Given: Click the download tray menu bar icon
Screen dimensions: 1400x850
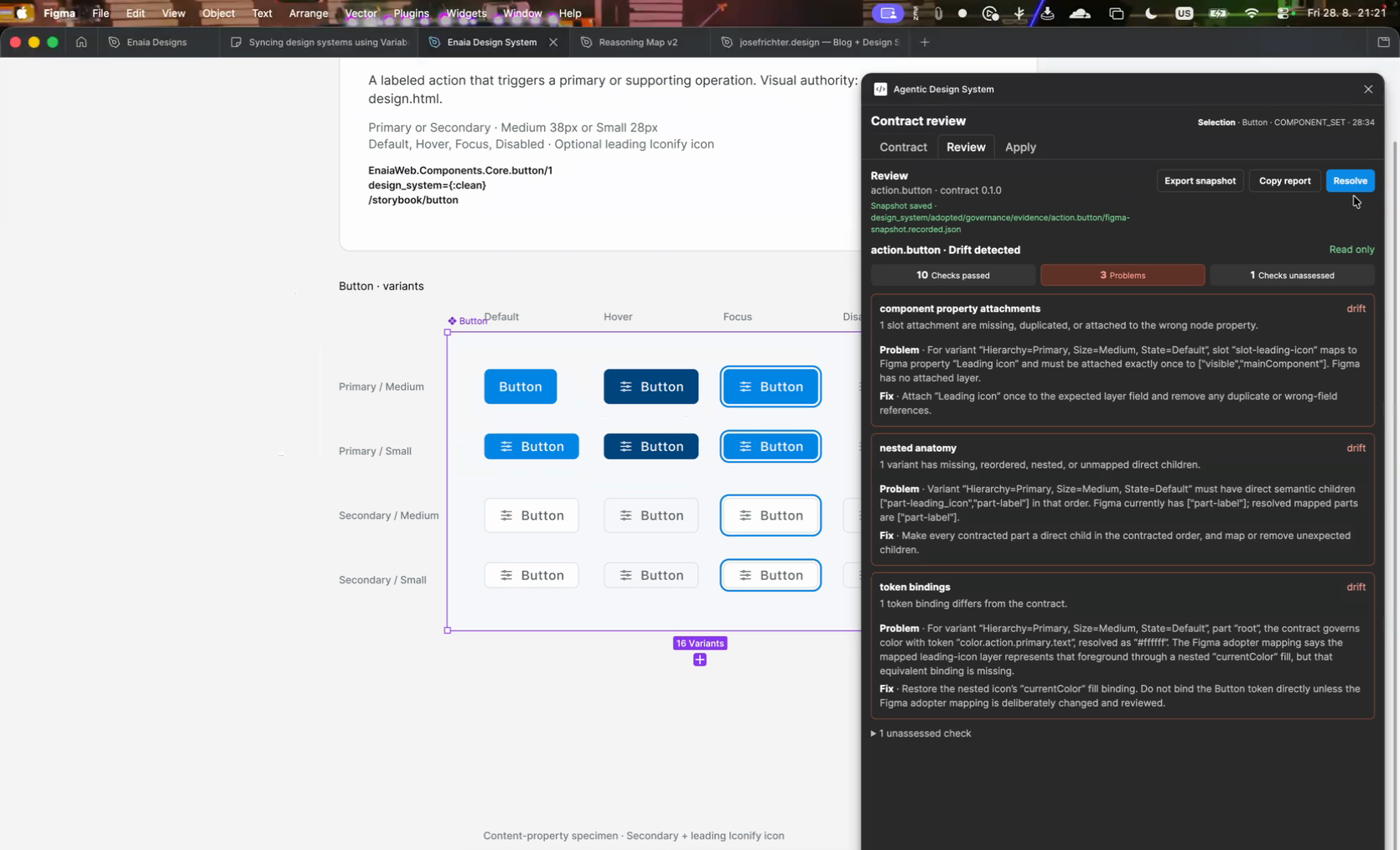Looking at the screenshot, I should pyautogui.click(x=1047, y=13).
